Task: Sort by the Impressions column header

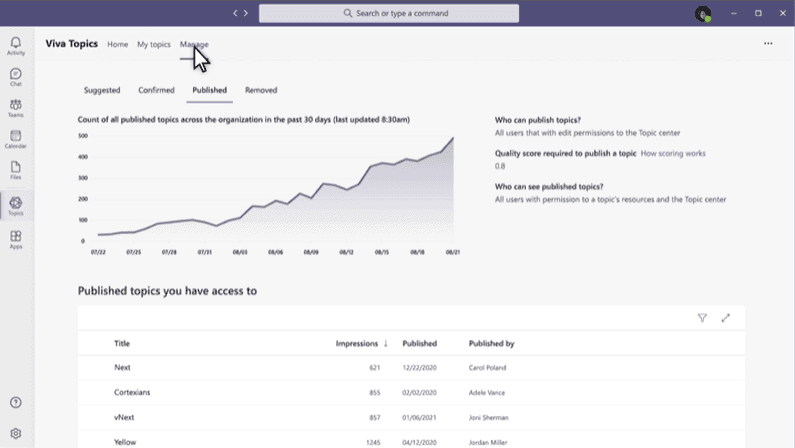Action: (361, 343)
